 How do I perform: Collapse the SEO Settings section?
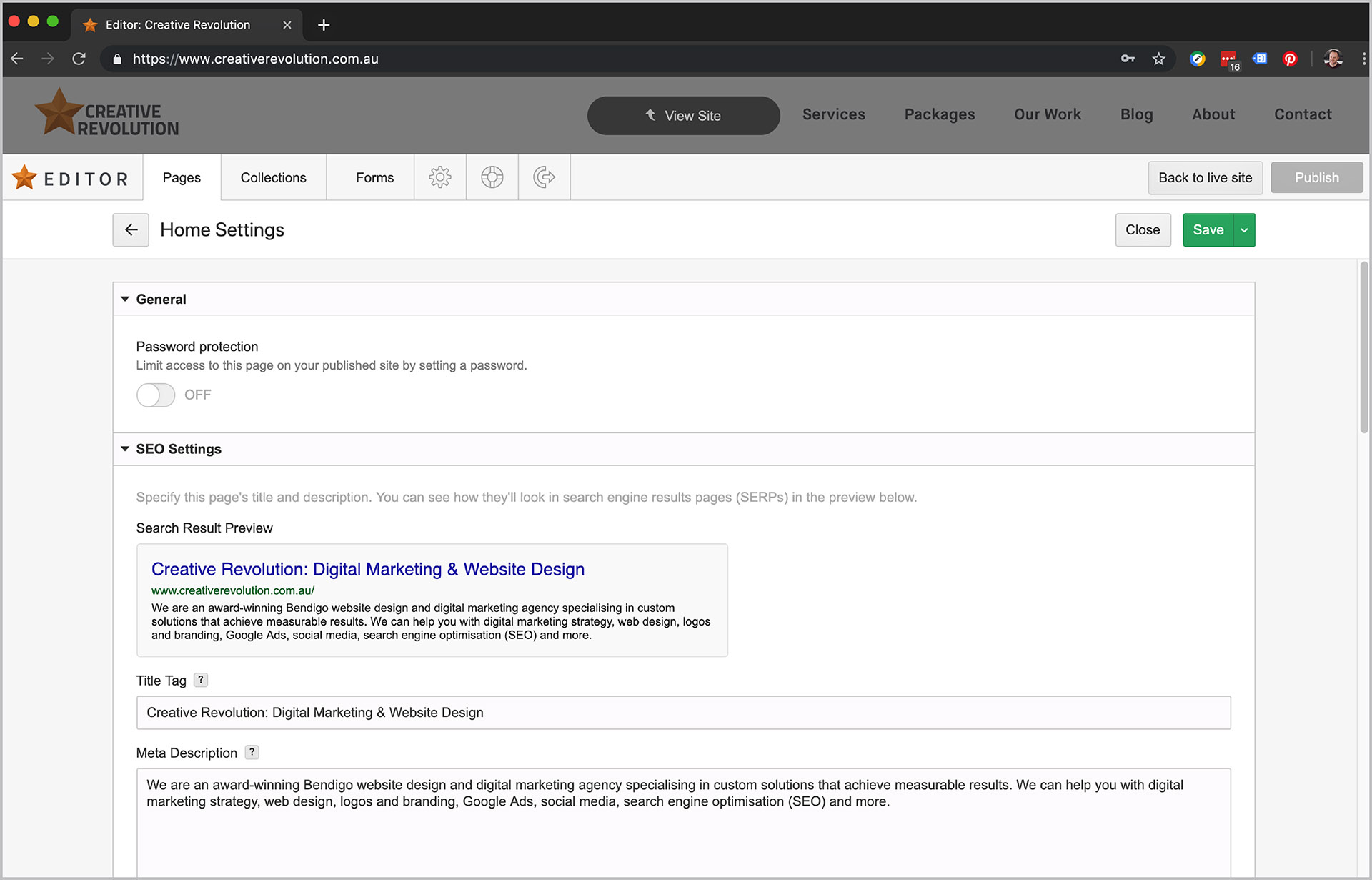tap(125, 449)
